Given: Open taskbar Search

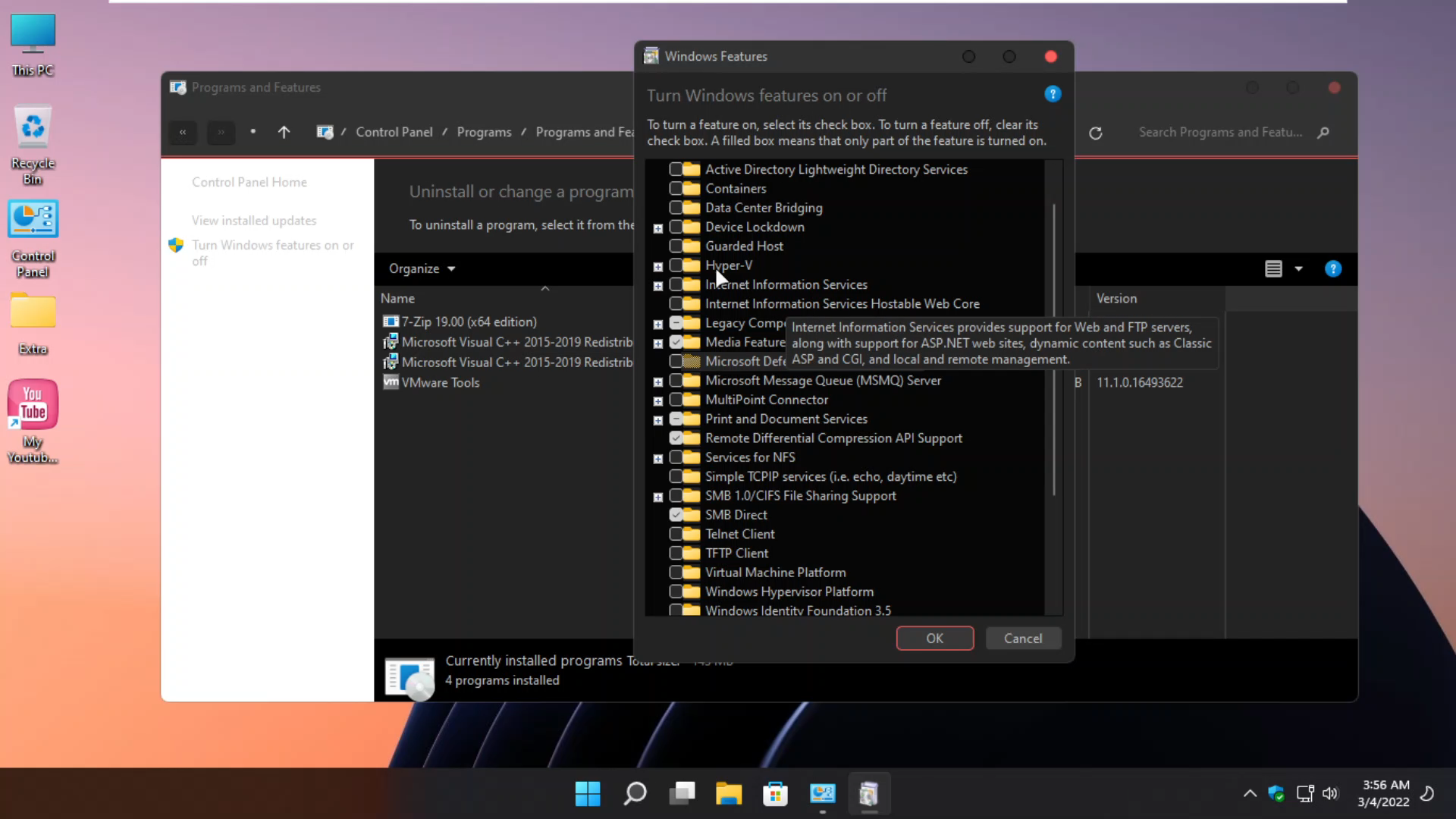Looking at the screenshot, I should [635, 794].
